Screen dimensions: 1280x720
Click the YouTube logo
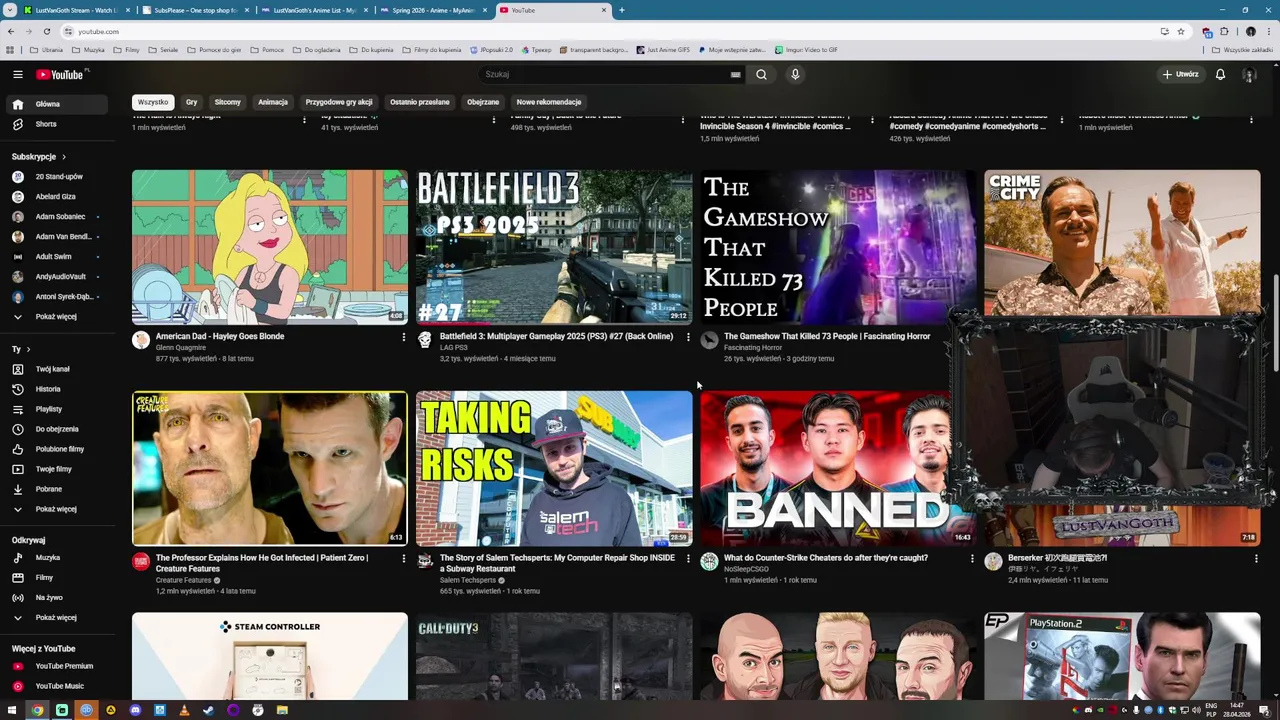point(62,74)
